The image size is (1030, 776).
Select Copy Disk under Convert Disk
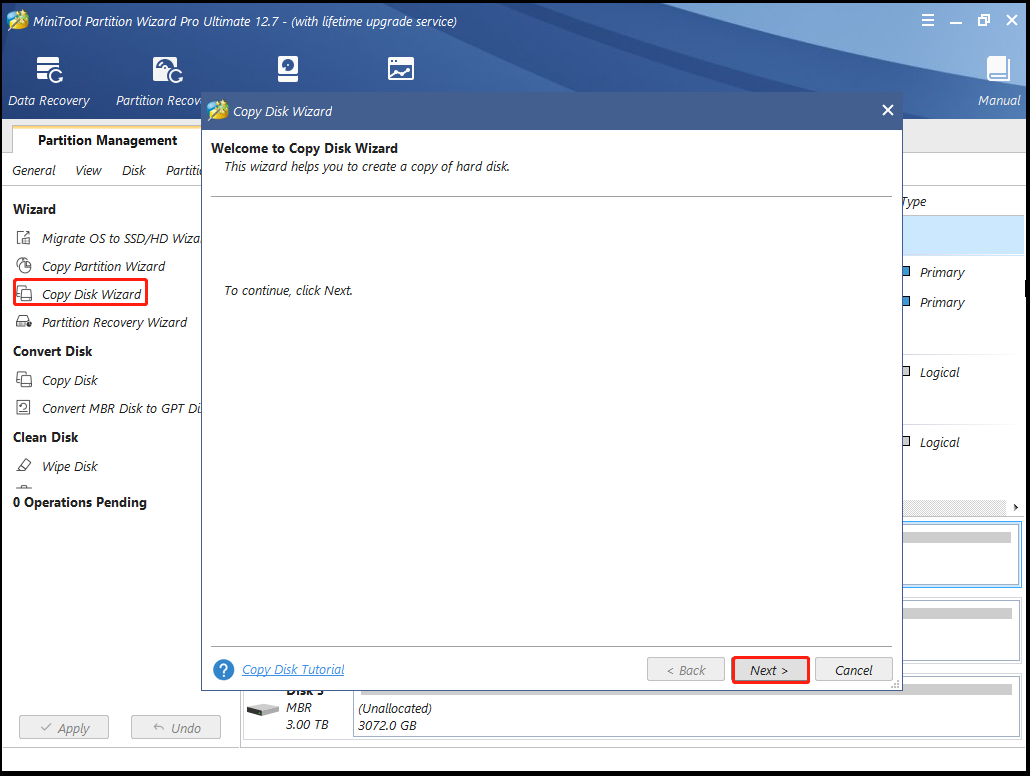pyautogui.click(x=70, y=380)
